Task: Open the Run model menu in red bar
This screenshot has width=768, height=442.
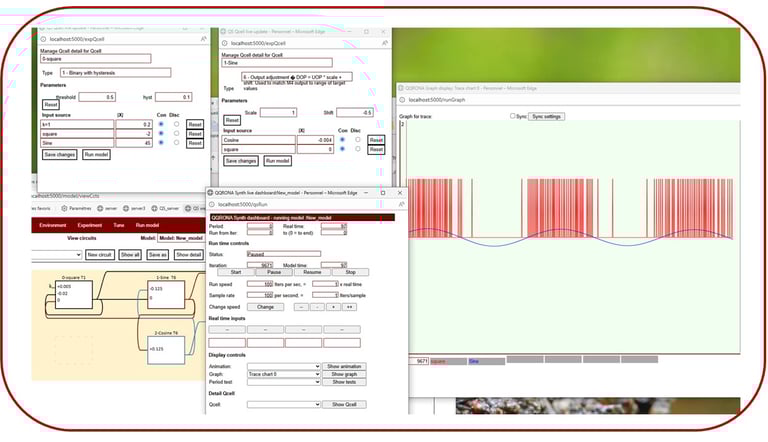Action: tap(147, 225)
